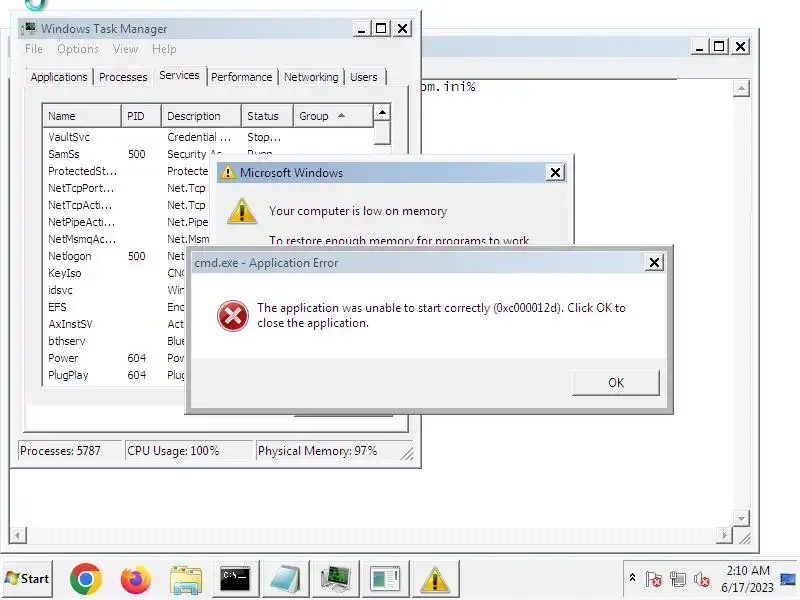The image size is (800, 600).
Task: Select the PlugPlay service row
Action: [115, 375]
